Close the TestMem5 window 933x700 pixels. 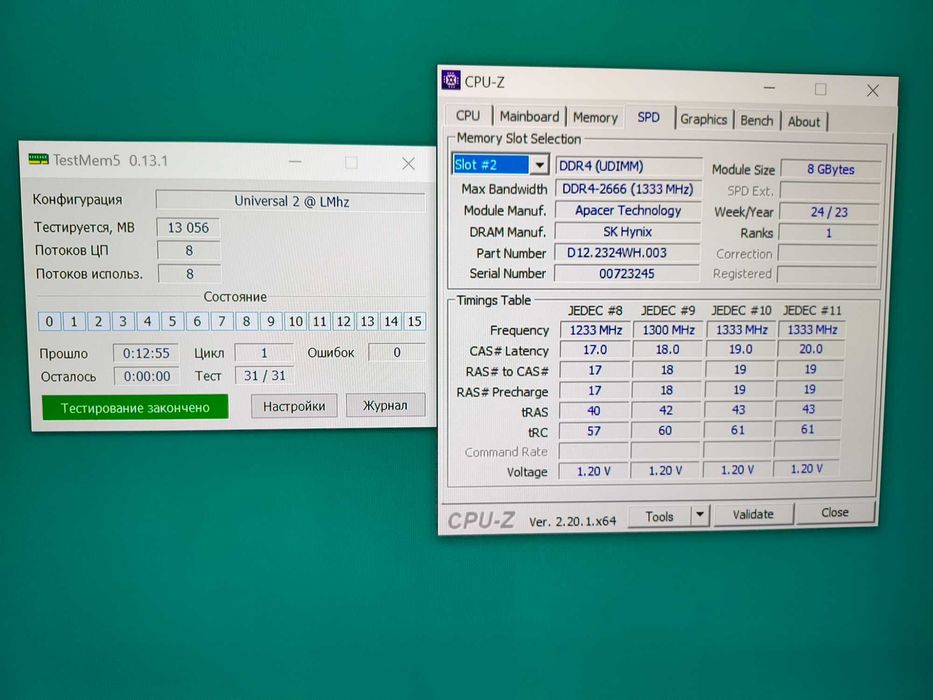pos(408,163)
